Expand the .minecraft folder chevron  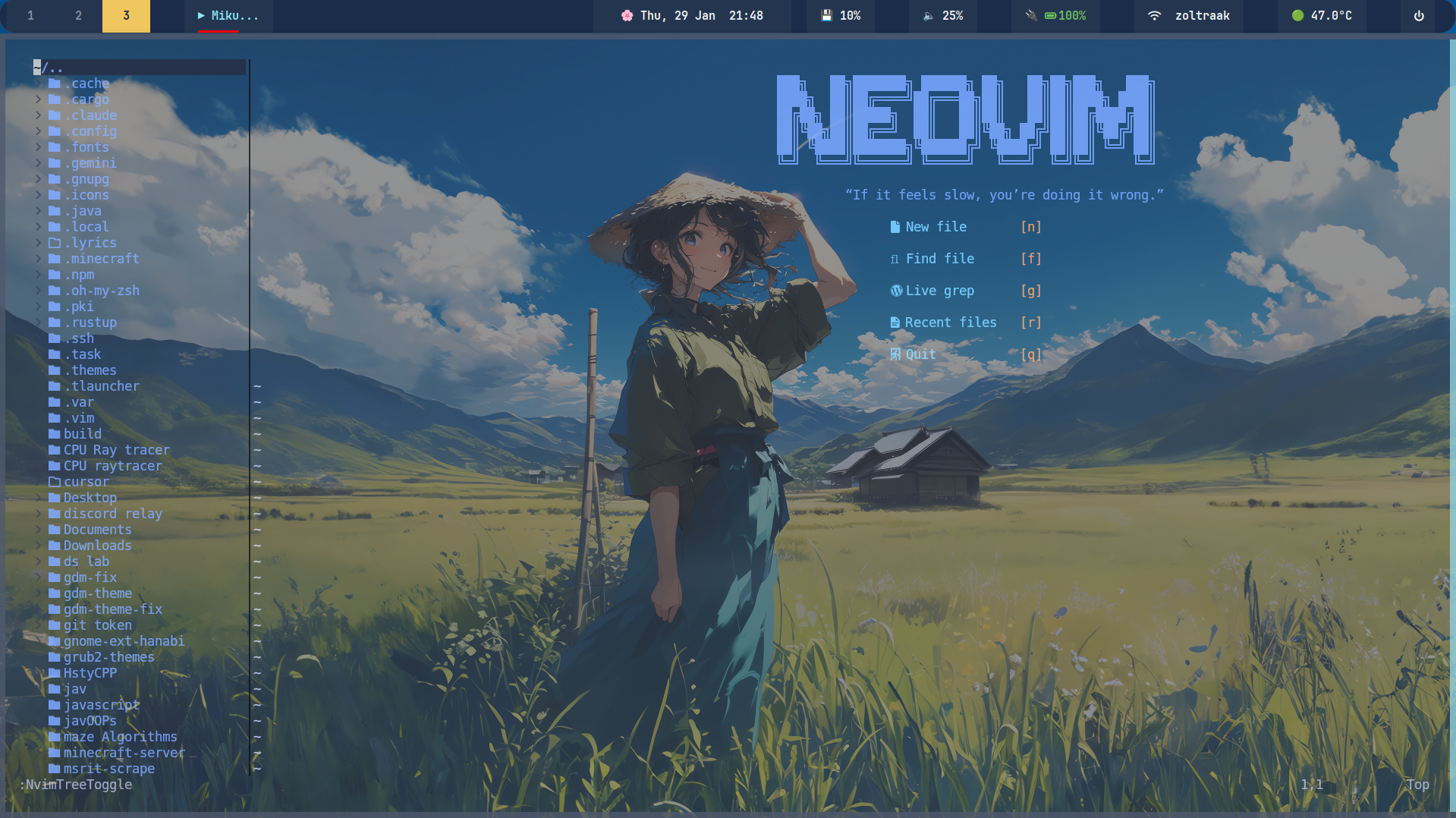[x=38, y=259]
